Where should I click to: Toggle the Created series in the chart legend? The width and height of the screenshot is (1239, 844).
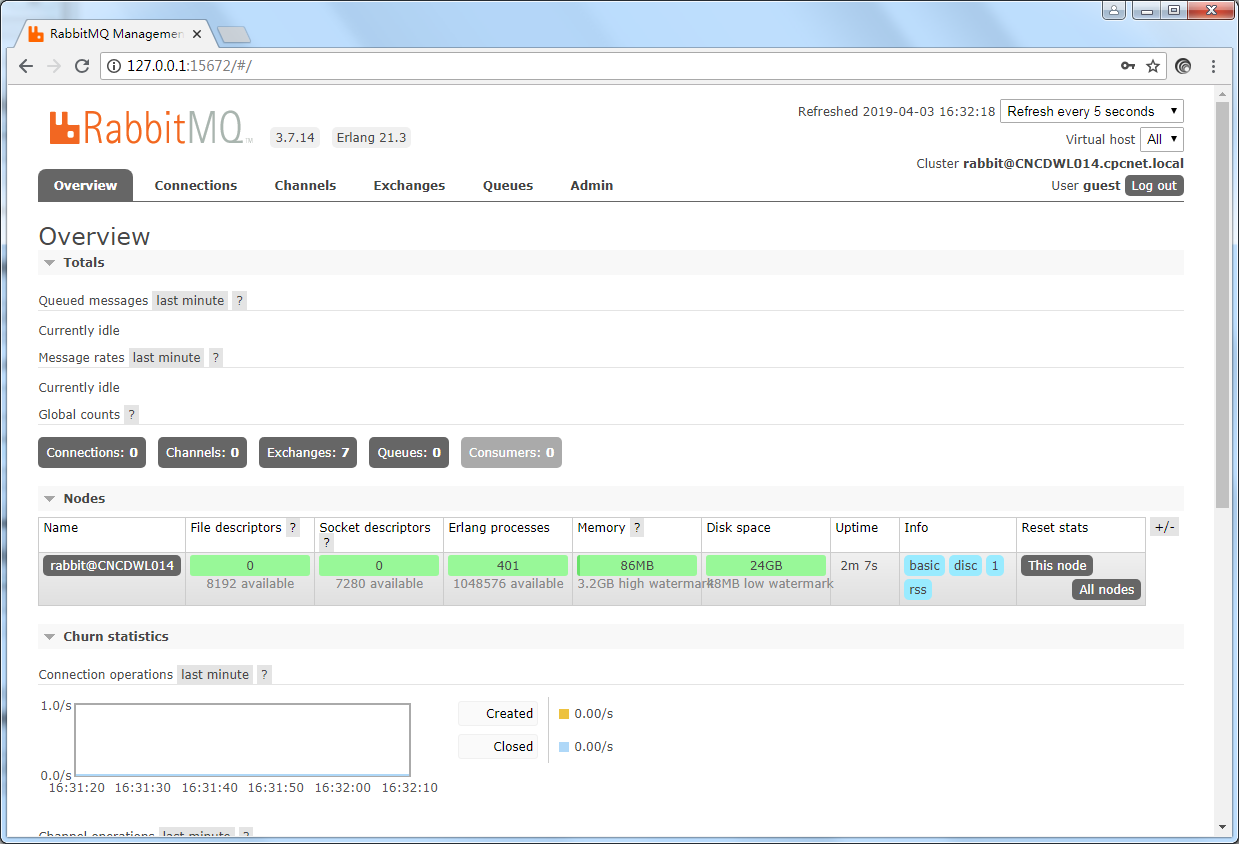coord(498,713)
